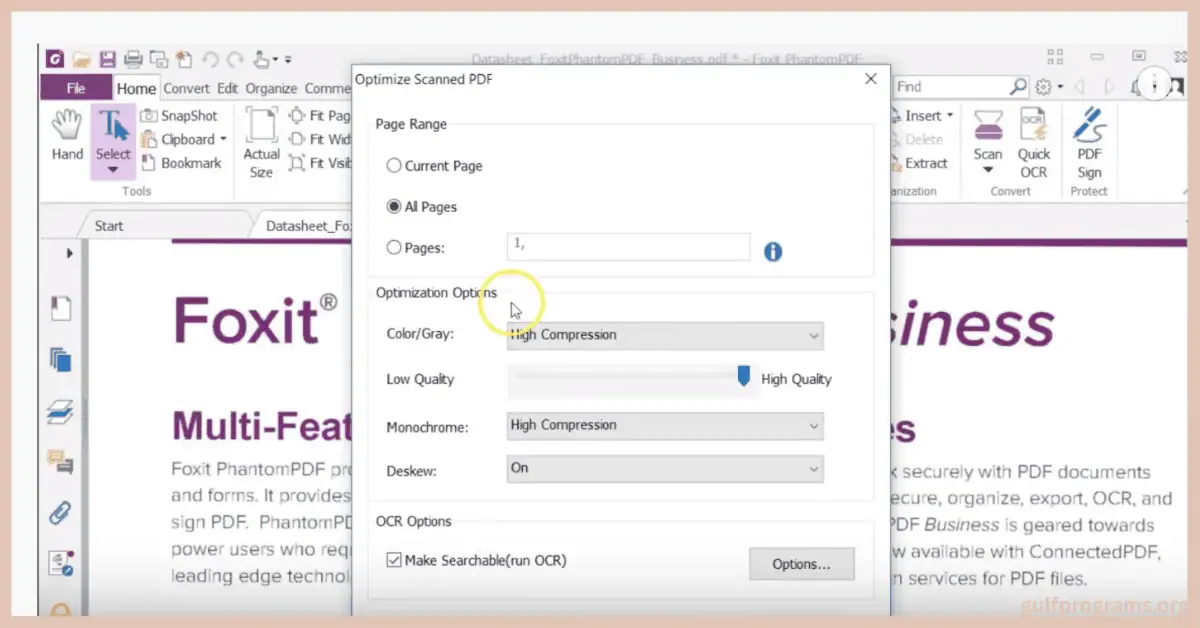
Task: Save the document via the toolbar
Action: pos(108,59)
